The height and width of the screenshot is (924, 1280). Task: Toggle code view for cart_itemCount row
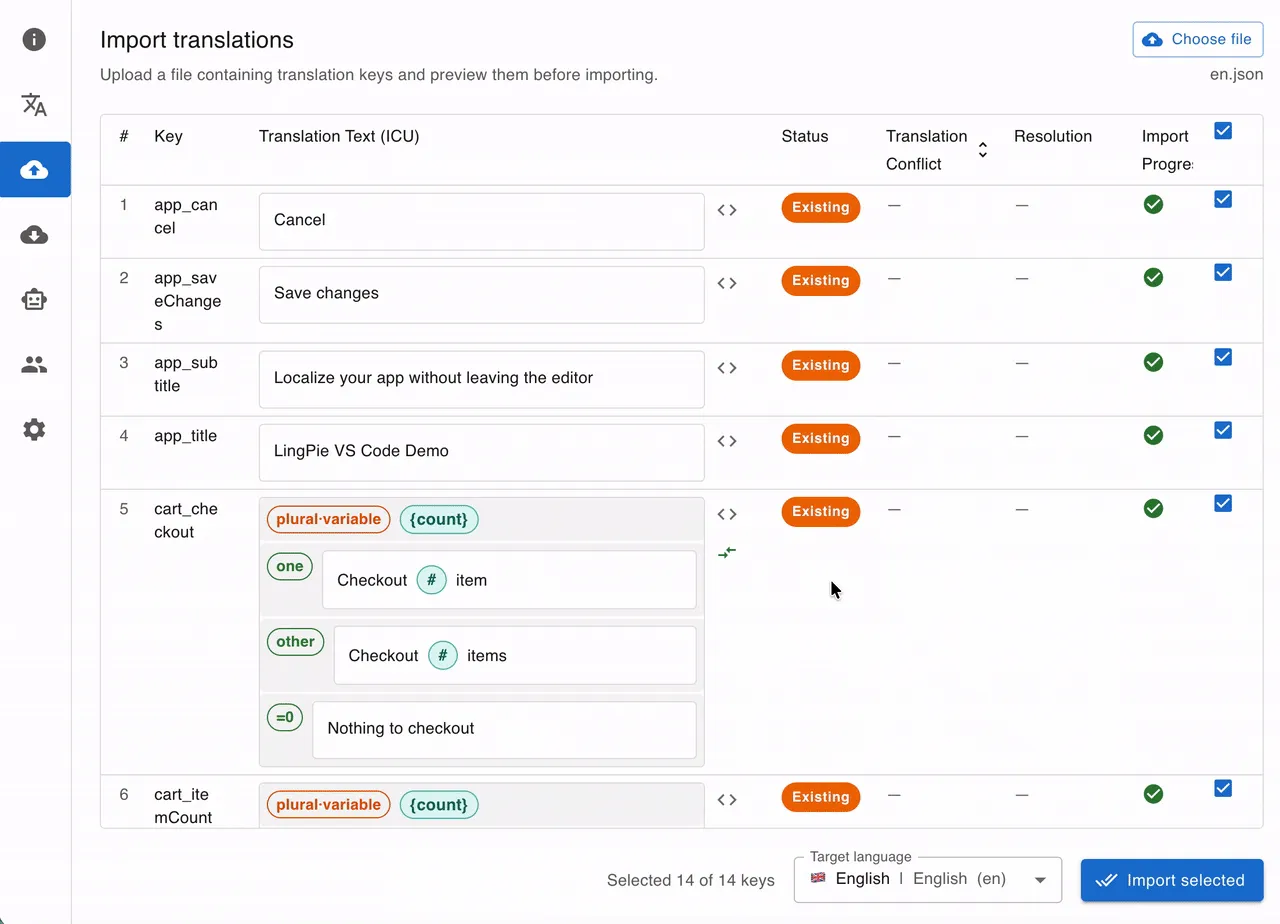point(727,799)
